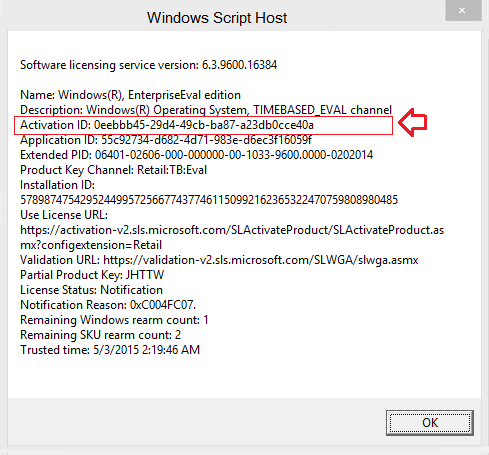Image resolution: width=489 pixels, height=455 pixels.
Task: Click the Extended PID 06401-02606 line
Action: [196, 155]
